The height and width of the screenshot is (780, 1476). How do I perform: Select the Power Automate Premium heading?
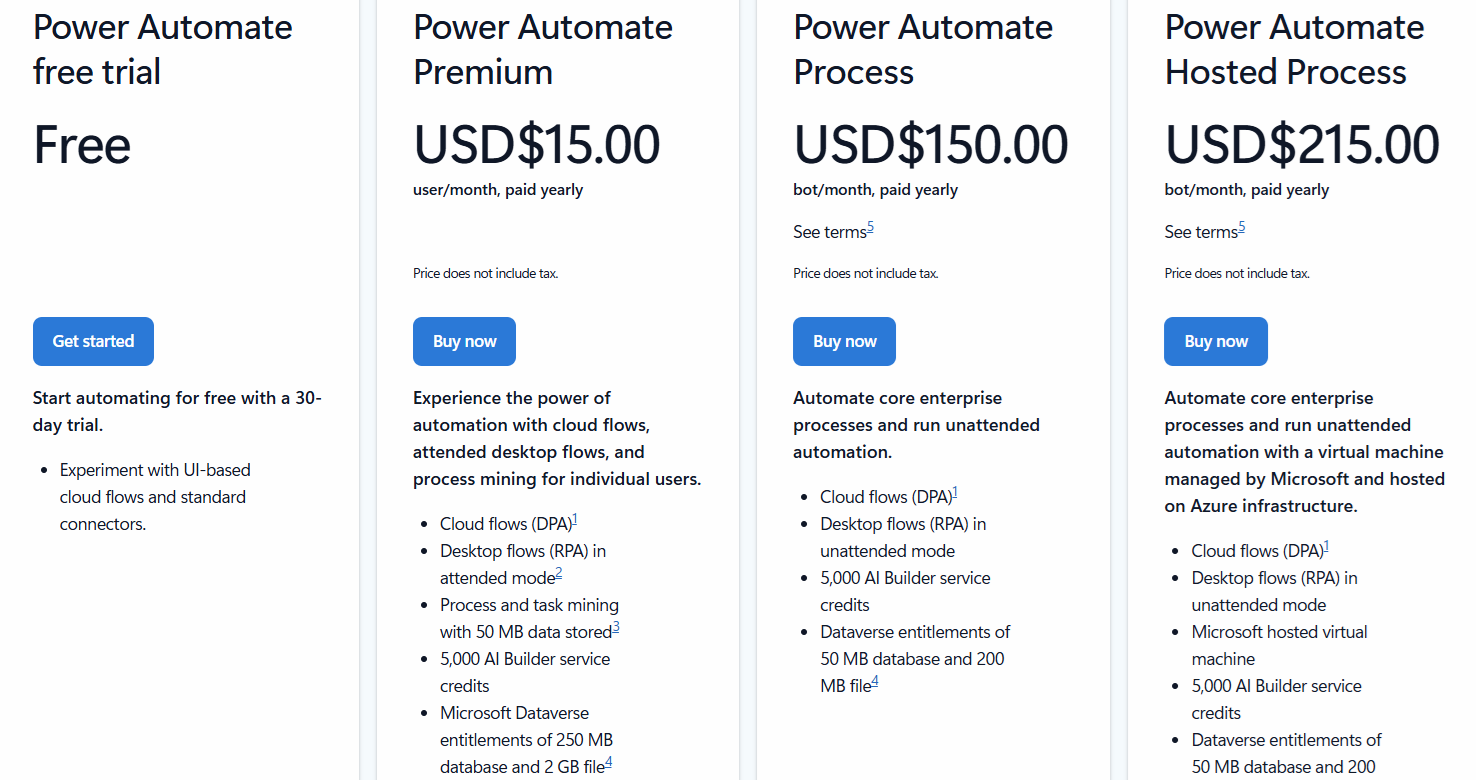(x=542, y=50)
